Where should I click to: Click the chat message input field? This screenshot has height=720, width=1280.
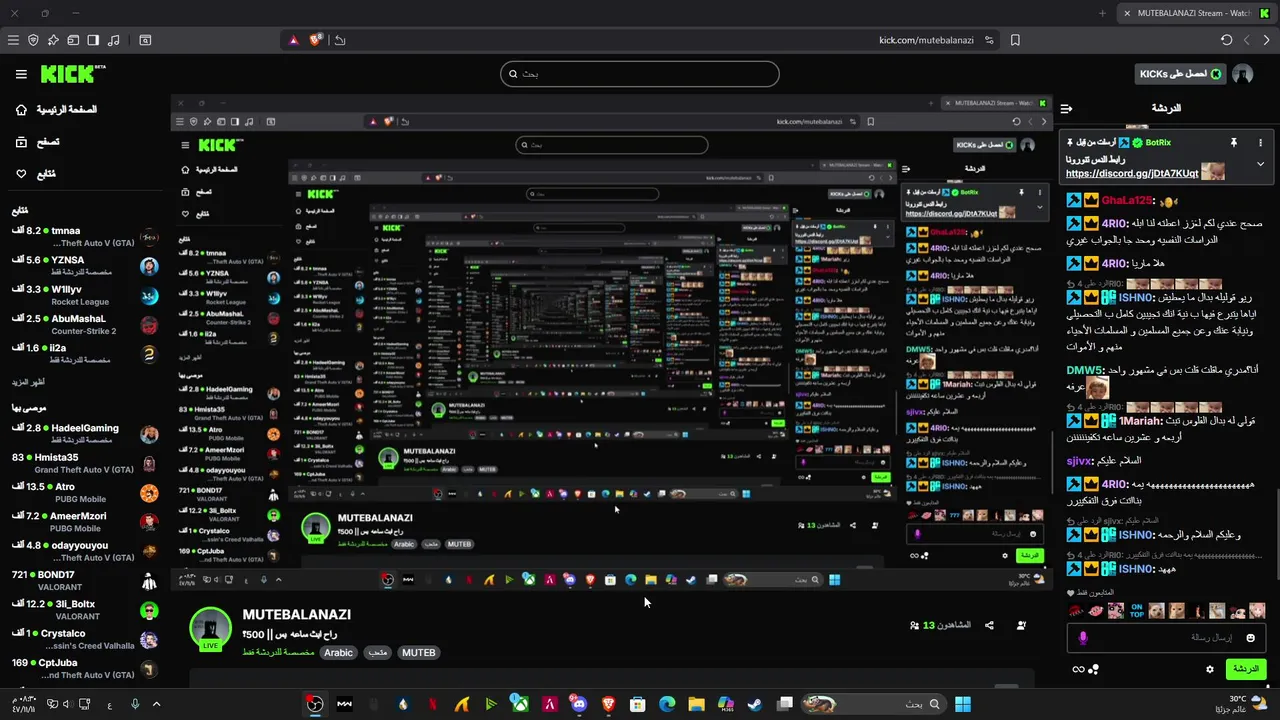[1165, 637]
